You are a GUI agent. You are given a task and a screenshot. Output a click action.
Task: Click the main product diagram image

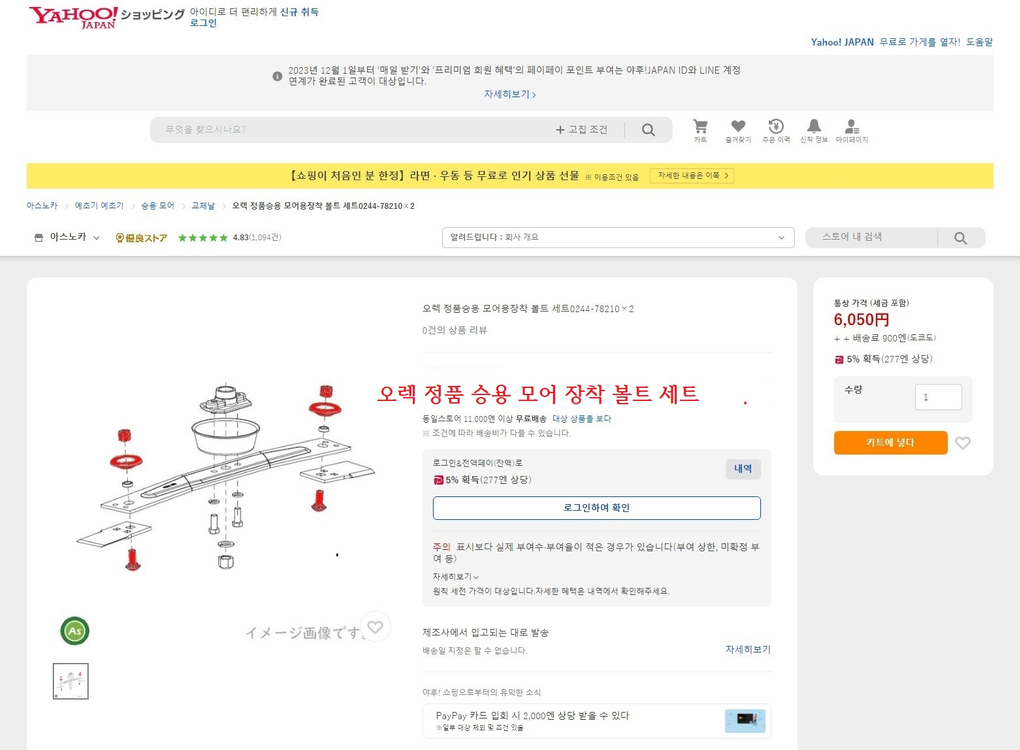tap(226, 477)
